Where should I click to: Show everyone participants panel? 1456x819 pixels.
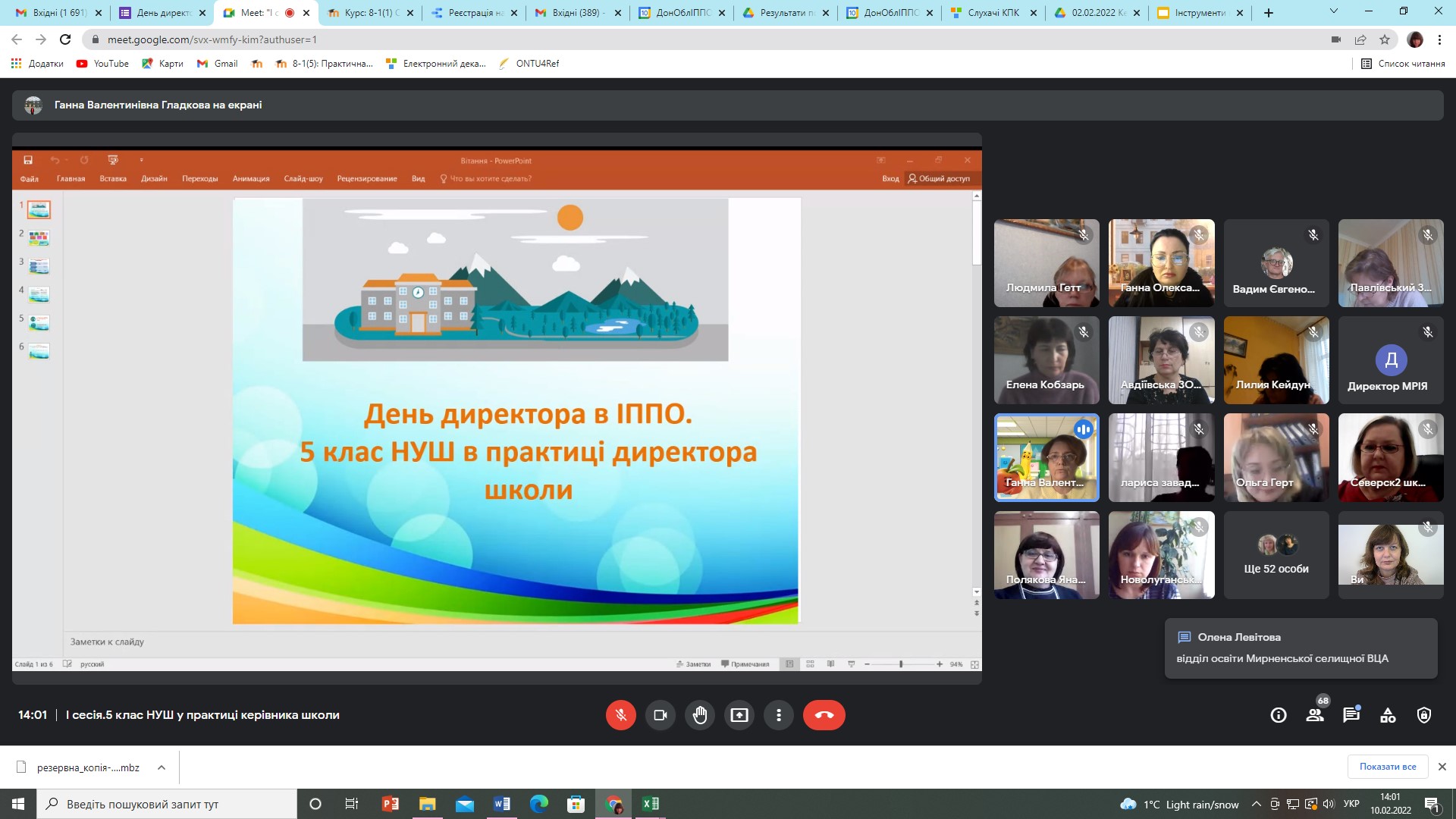pyautogui.click(x=1315, y=715)
